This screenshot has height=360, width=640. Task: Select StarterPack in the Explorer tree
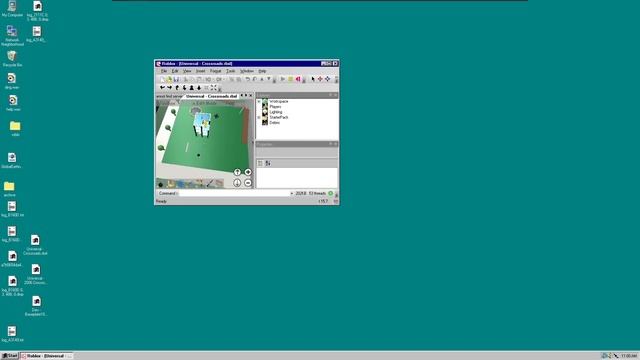click(278, 117)
